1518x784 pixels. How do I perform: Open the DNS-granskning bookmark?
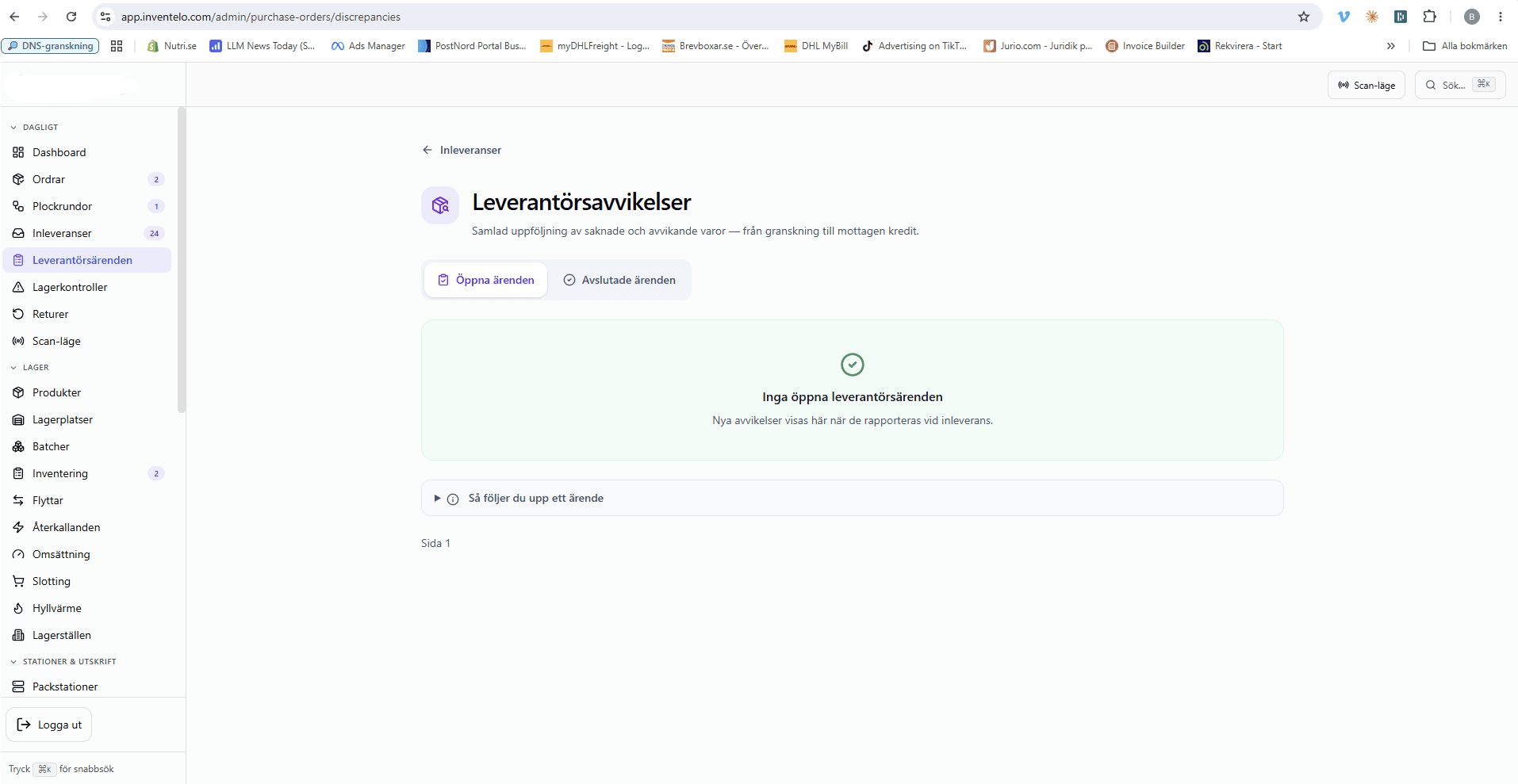(x=50, y=46)
